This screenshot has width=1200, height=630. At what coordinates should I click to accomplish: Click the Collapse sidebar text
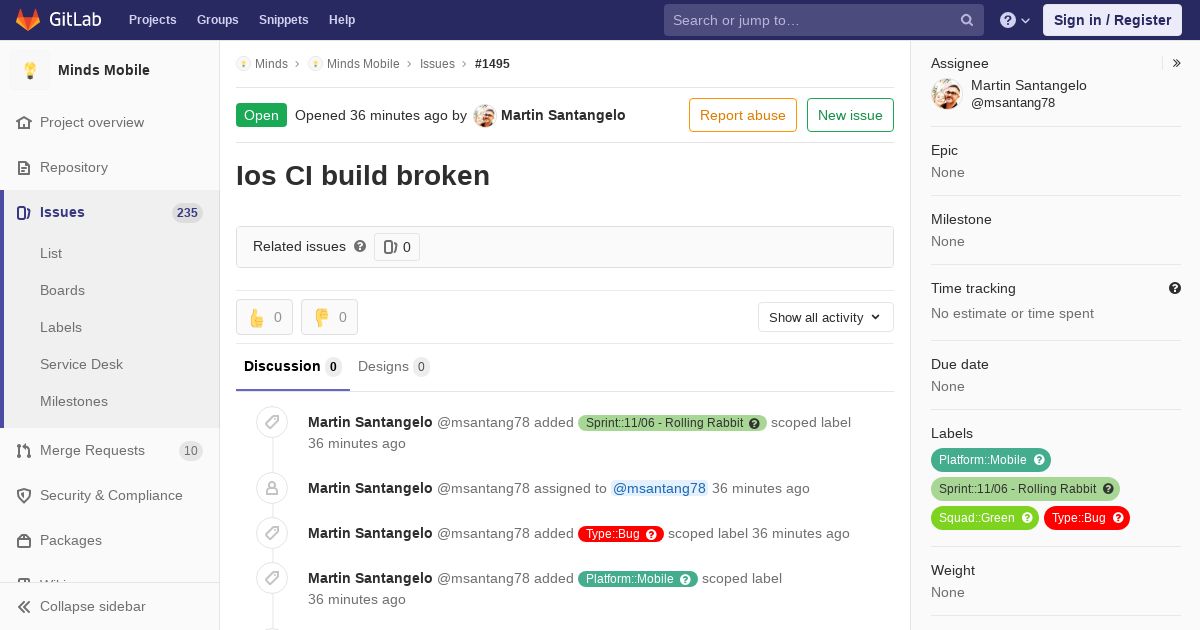click(x=93, y=606)
